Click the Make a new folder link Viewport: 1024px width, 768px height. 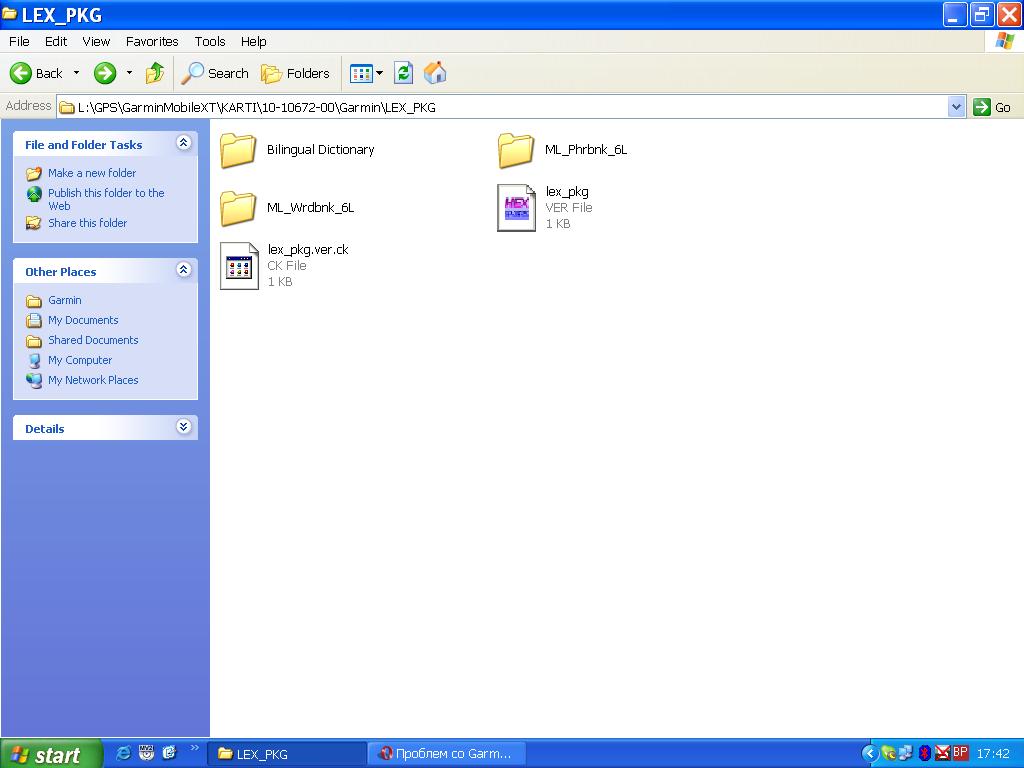pyautogui.click(x=92, y=173)
